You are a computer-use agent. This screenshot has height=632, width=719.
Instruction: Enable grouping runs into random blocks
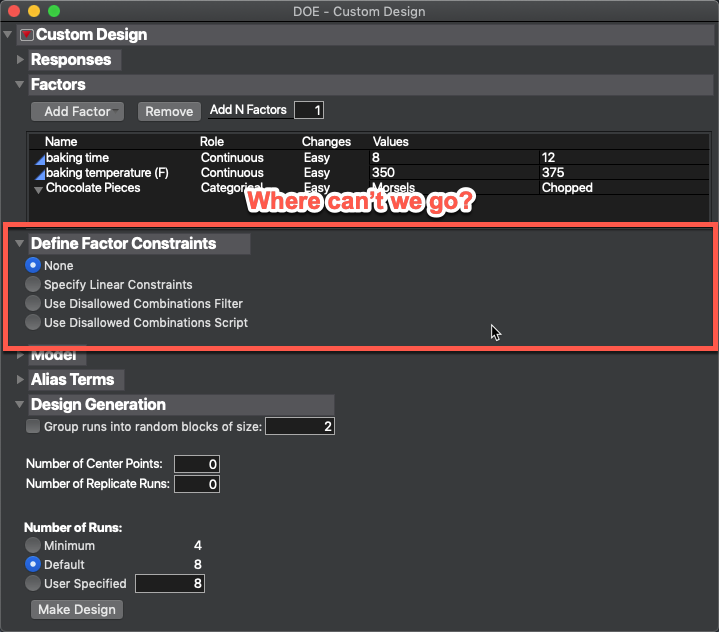pyautogui.click(x=33, y=426)
